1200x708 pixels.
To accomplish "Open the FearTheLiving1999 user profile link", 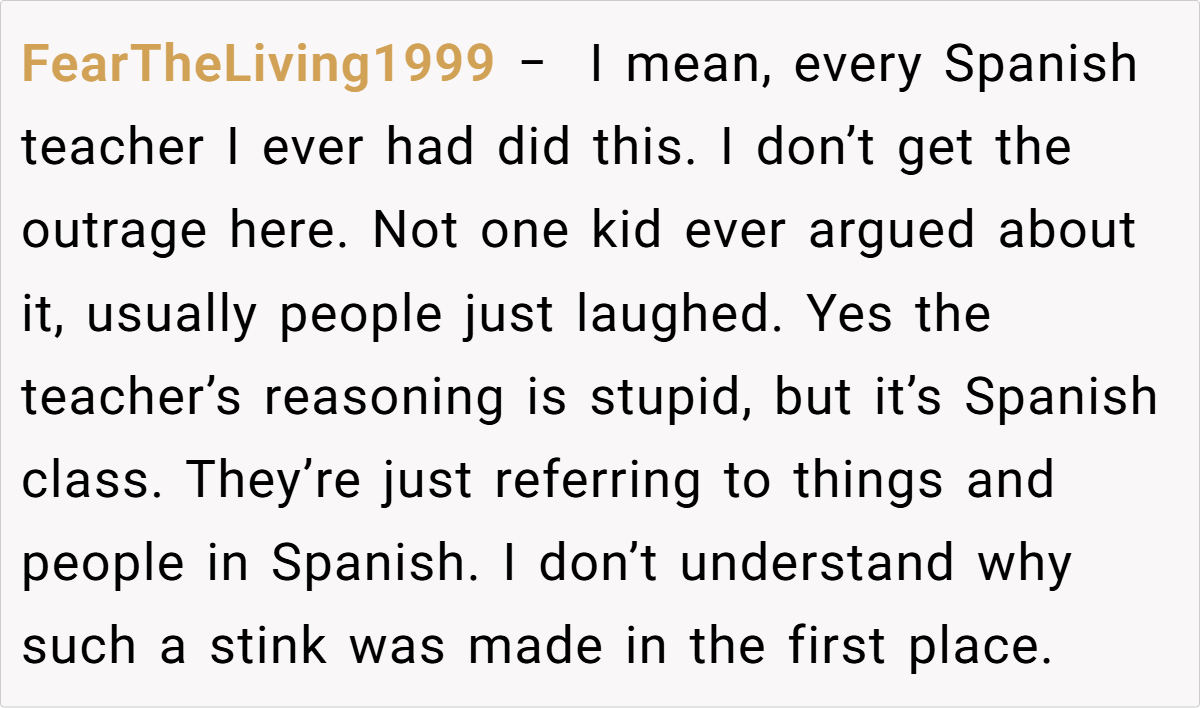I will coord(258,66).
